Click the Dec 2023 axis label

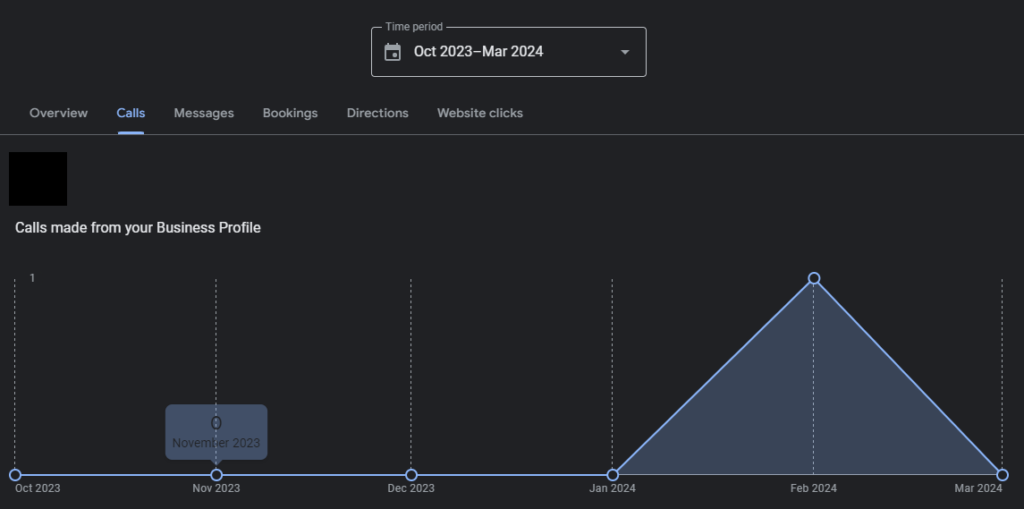click(x=411, y=489)
